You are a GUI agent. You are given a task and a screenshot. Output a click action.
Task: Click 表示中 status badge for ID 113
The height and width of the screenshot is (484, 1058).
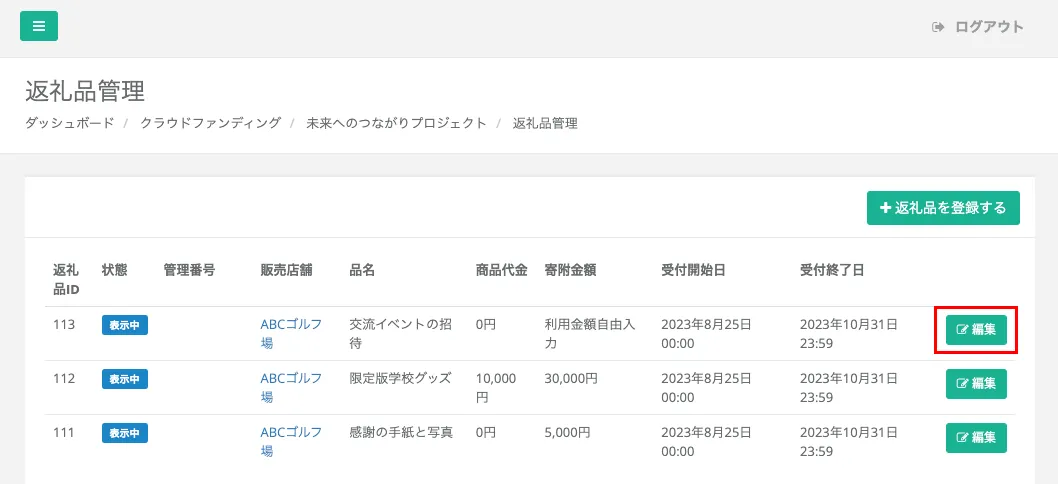tap(125, 325)
